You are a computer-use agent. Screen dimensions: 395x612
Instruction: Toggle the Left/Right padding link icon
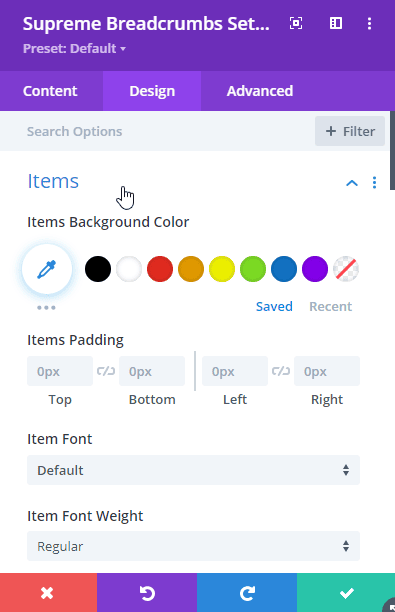tap(281, 371)
